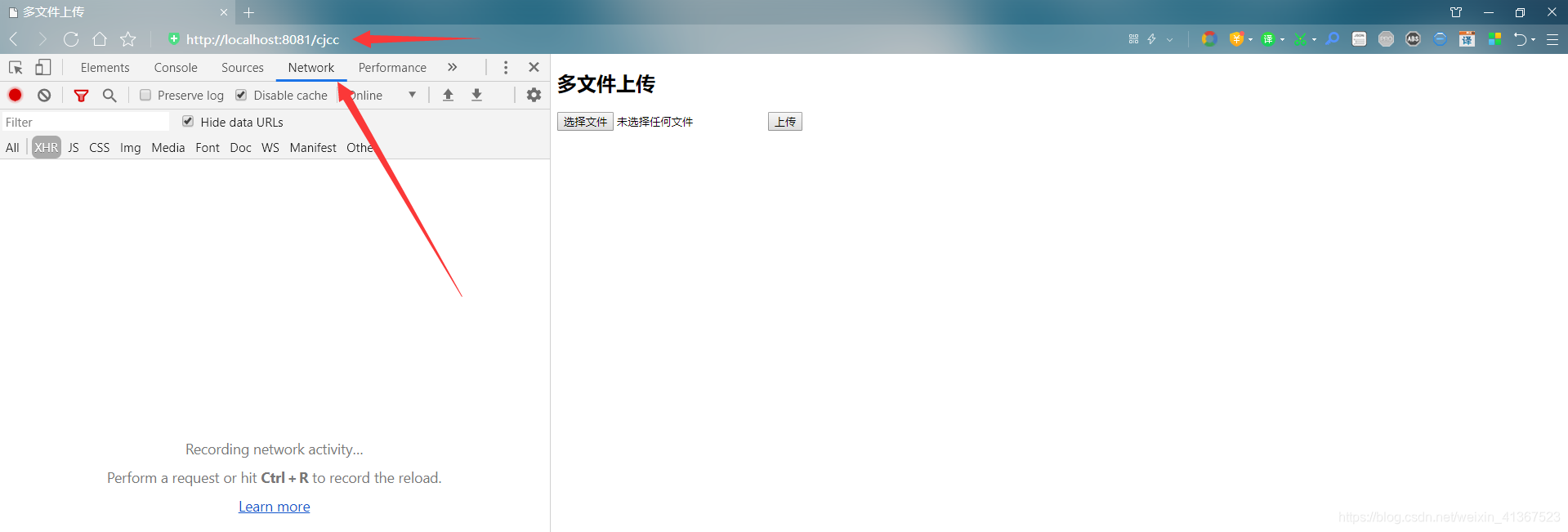The width and height of the screenshot is (1568, 532).
Task: Click the browser forward arrow
Action: [x=42, y=39]
